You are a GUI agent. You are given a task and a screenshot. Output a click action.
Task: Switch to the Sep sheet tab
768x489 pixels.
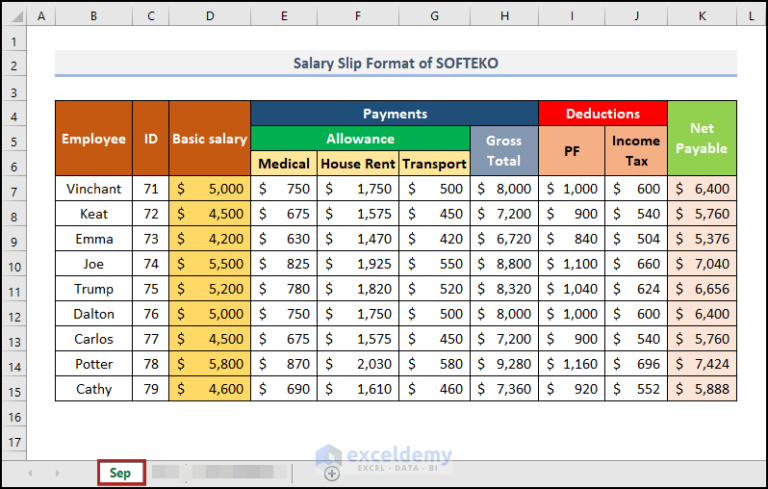[x=120, y=473]
